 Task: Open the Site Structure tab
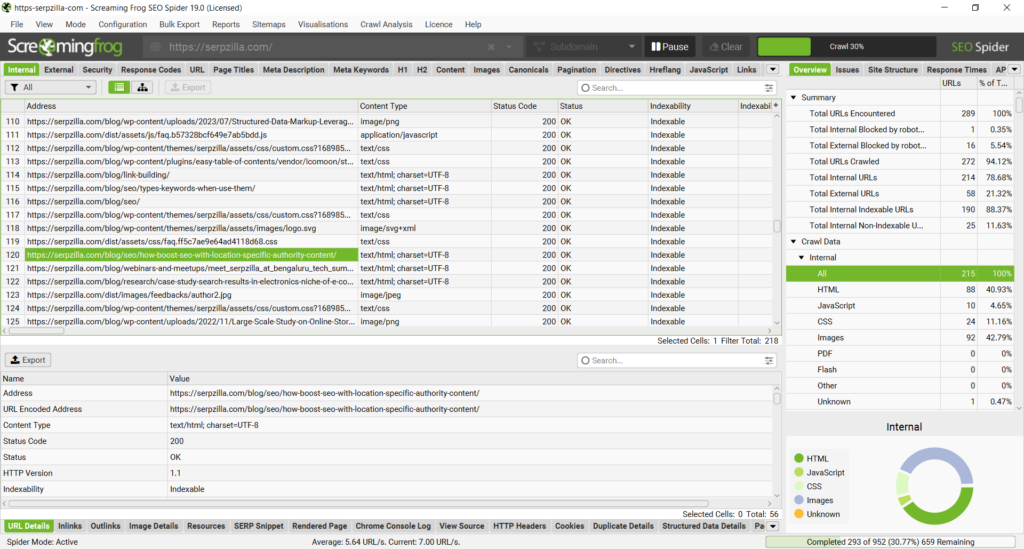[893, 70]
